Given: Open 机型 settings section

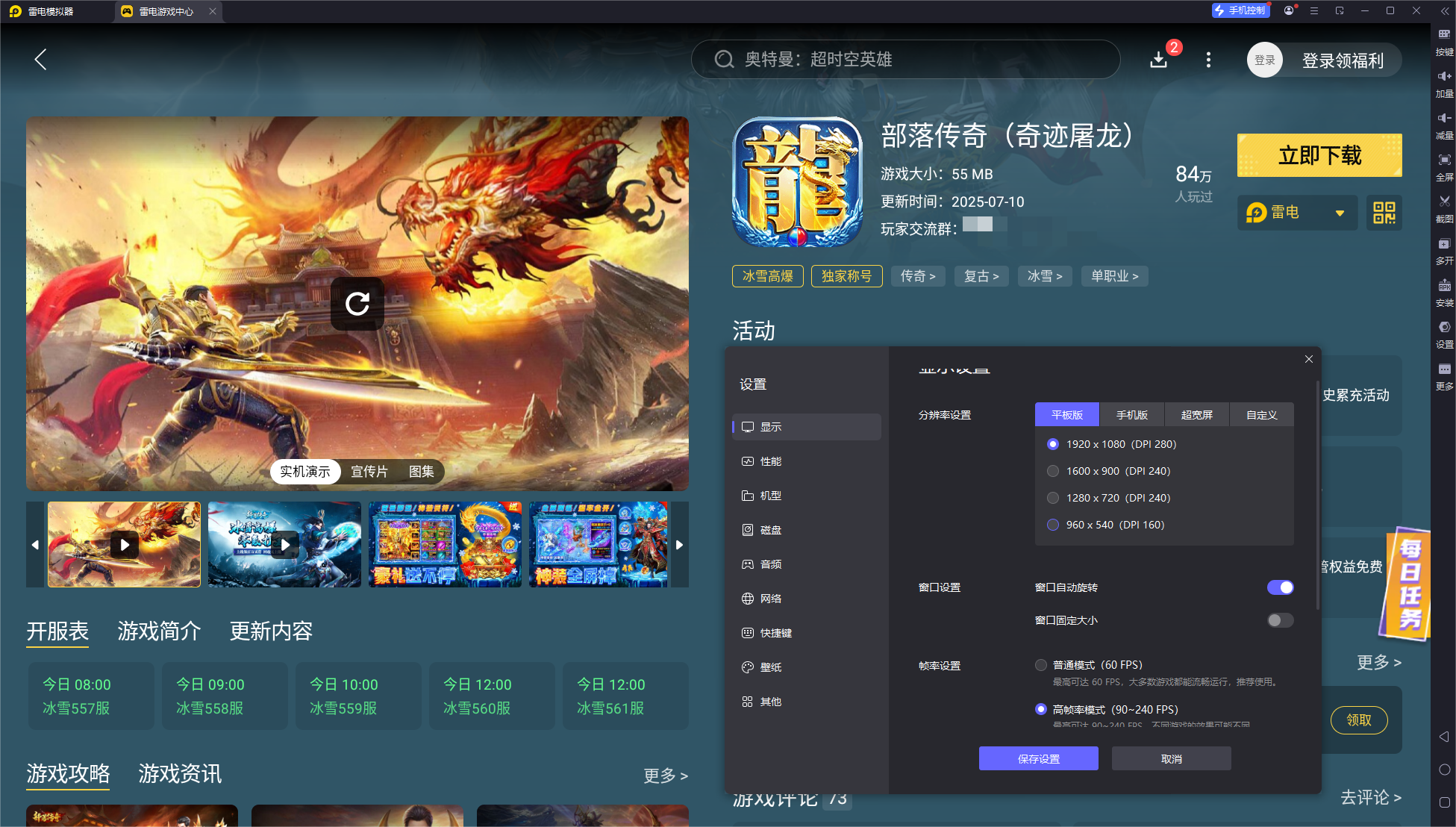Looking at the screenshot, I should point(807,496).
